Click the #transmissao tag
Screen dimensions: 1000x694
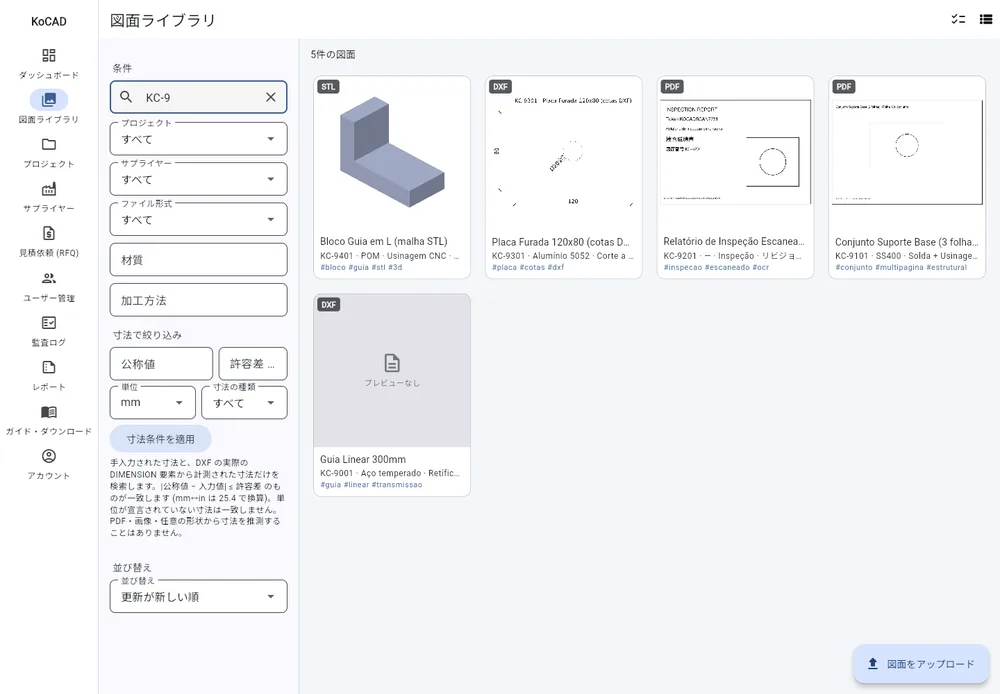click(x=397, y=485)
